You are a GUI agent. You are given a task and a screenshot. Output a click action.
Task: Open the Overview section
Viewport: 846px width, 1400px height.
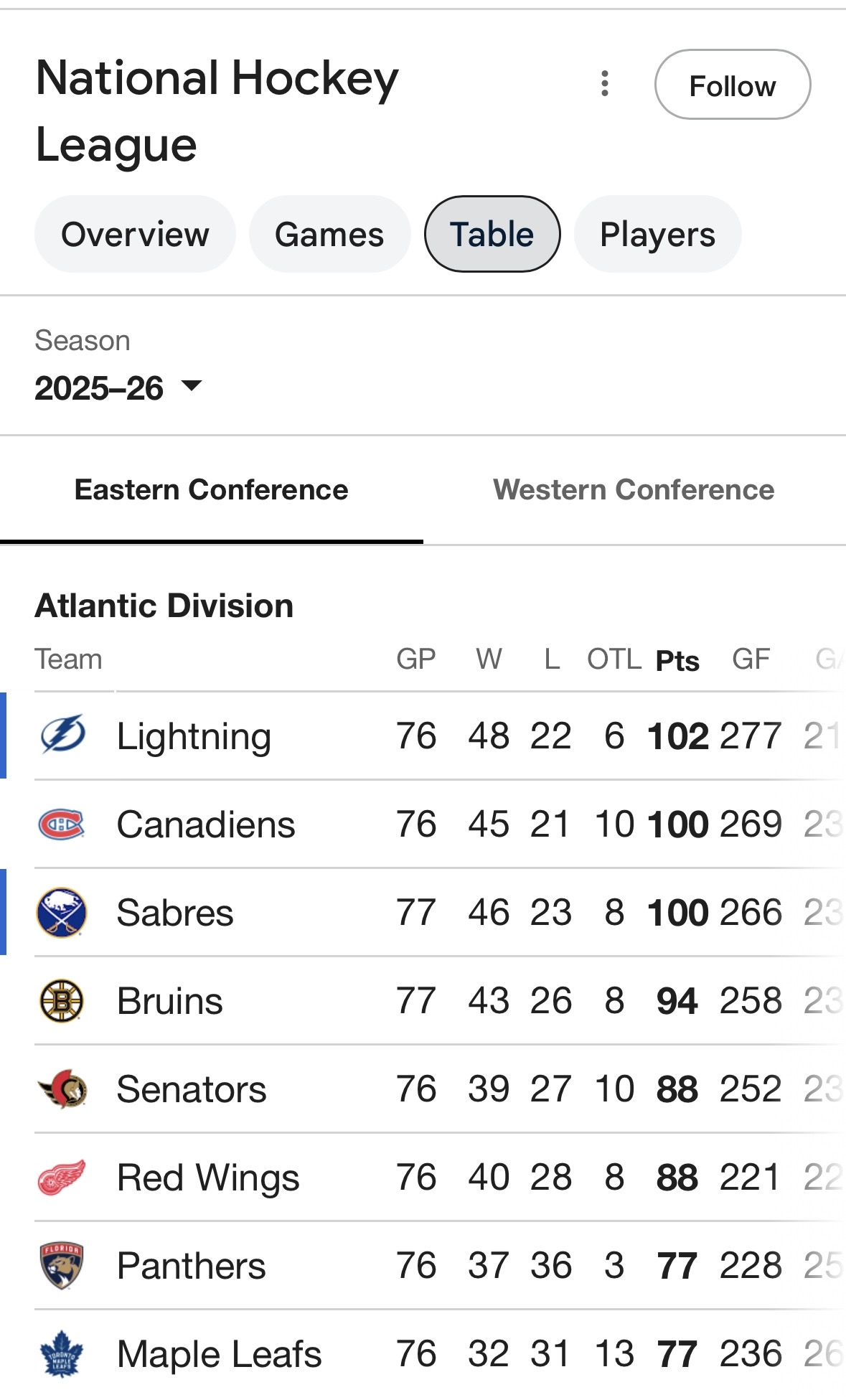click(135, 235)
